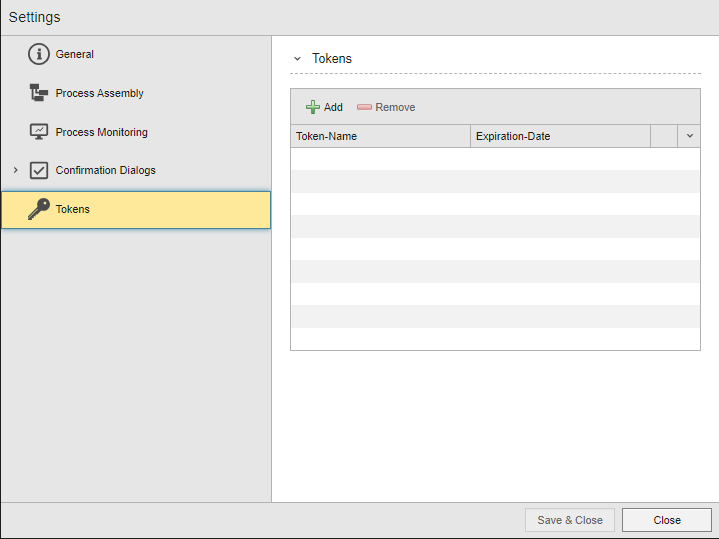
Task: Click the General info circle icon
Action: point(39,55)
